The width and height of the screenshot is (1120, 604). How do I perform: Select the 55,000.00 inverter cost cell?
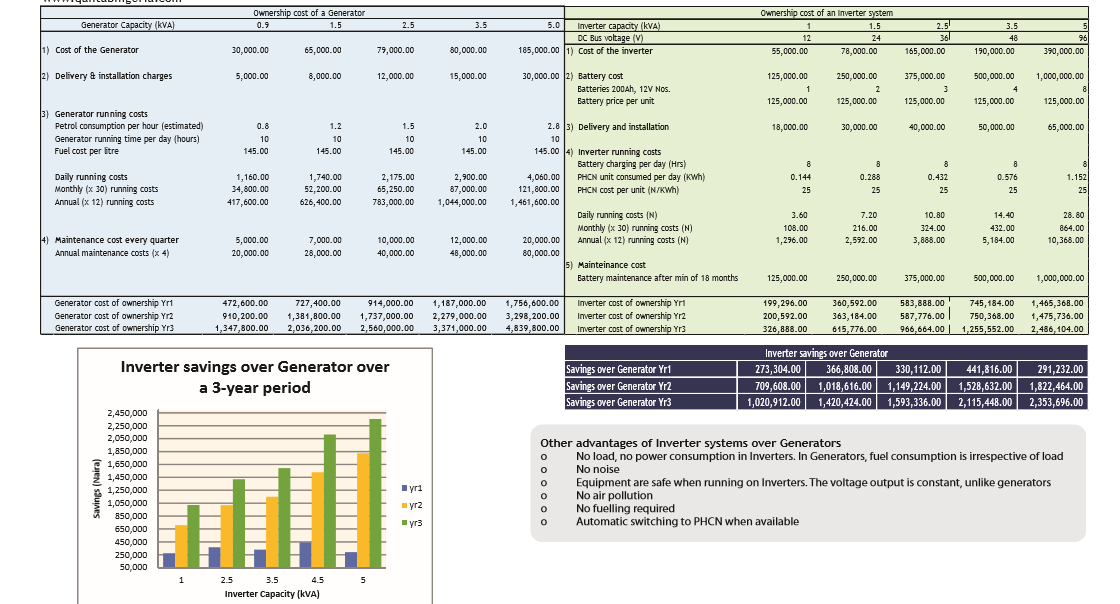[x=788, y=51]
